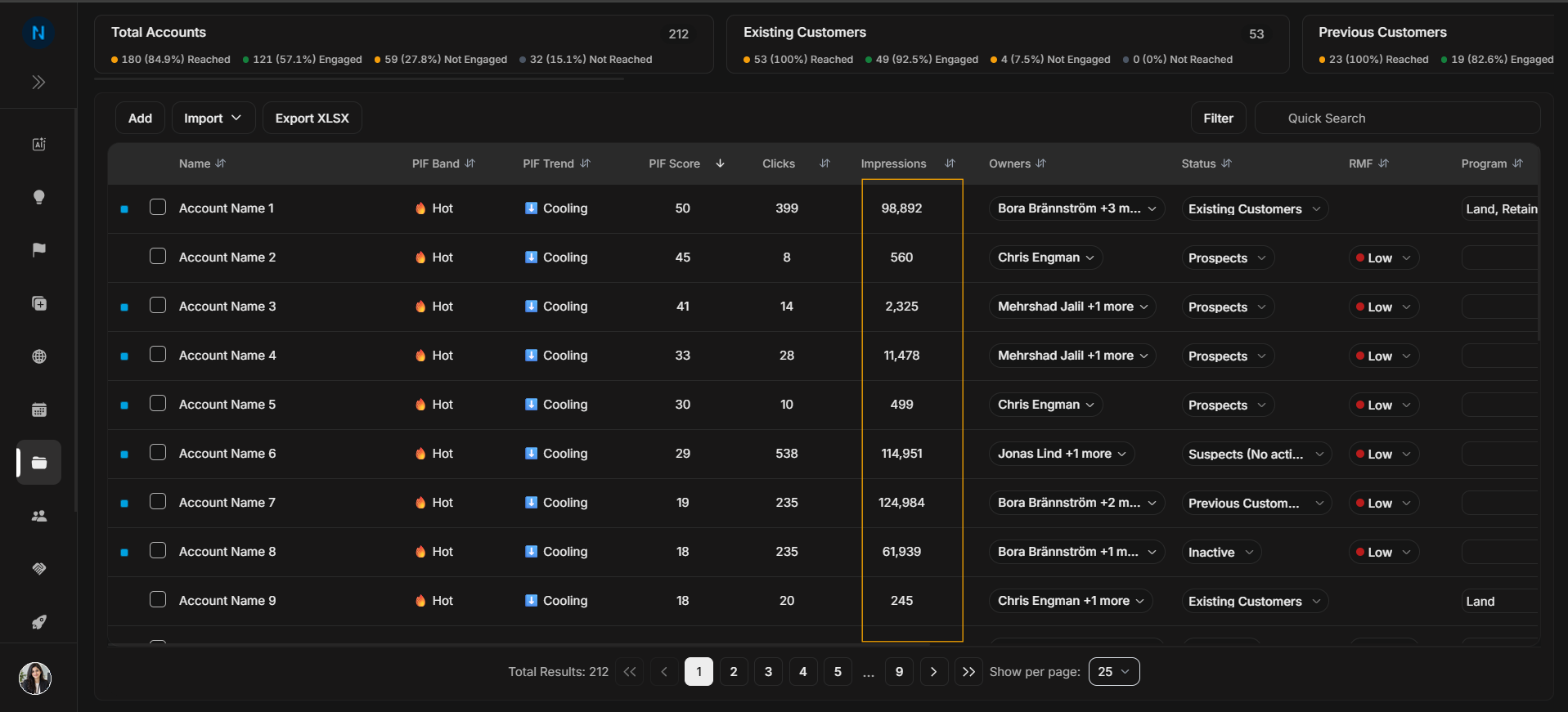
Task: Go to next page arrow
Action: (x=933, y=672)
